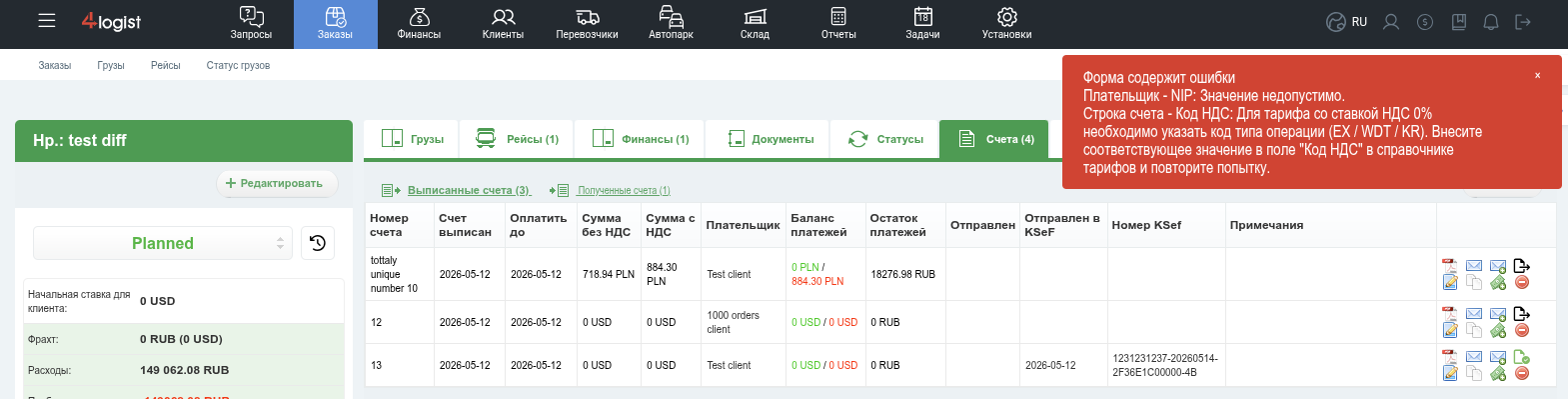1568x399 pixels.
Task: Click the 4logist logo
Action: (111, 21)
